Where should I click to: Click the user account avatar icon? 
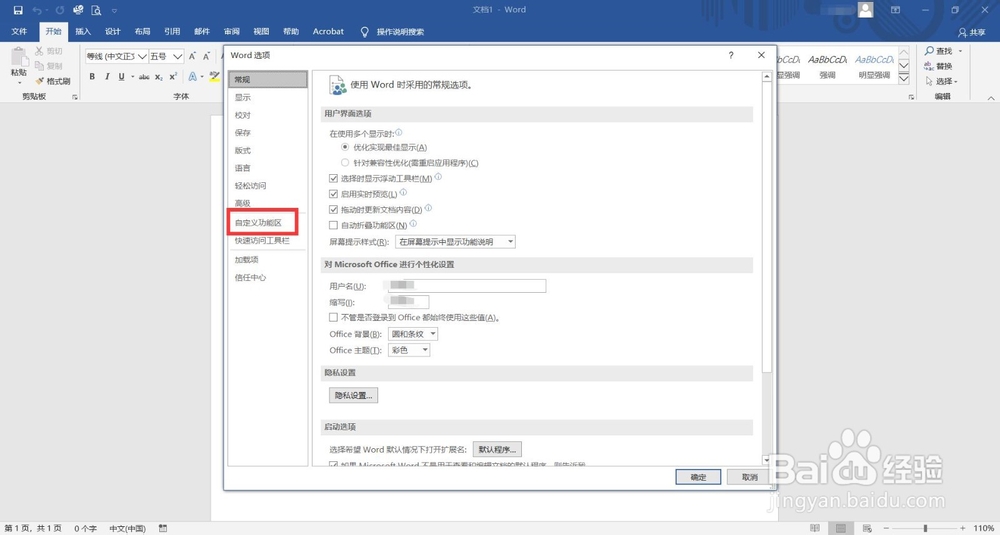[x=865, y=10]
